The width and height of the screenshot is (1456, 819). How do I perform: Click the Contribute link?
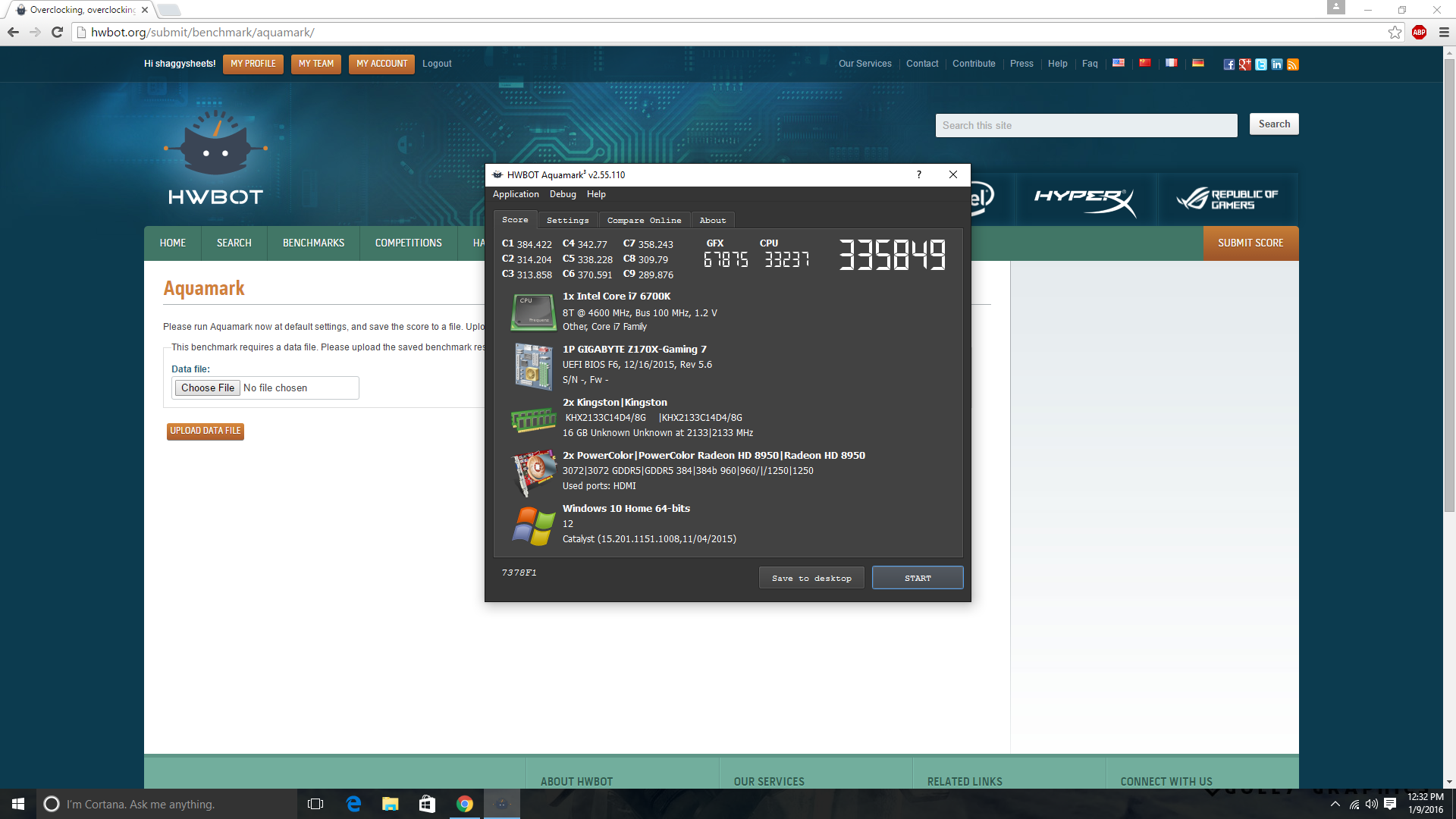click(x=974, y=64)
